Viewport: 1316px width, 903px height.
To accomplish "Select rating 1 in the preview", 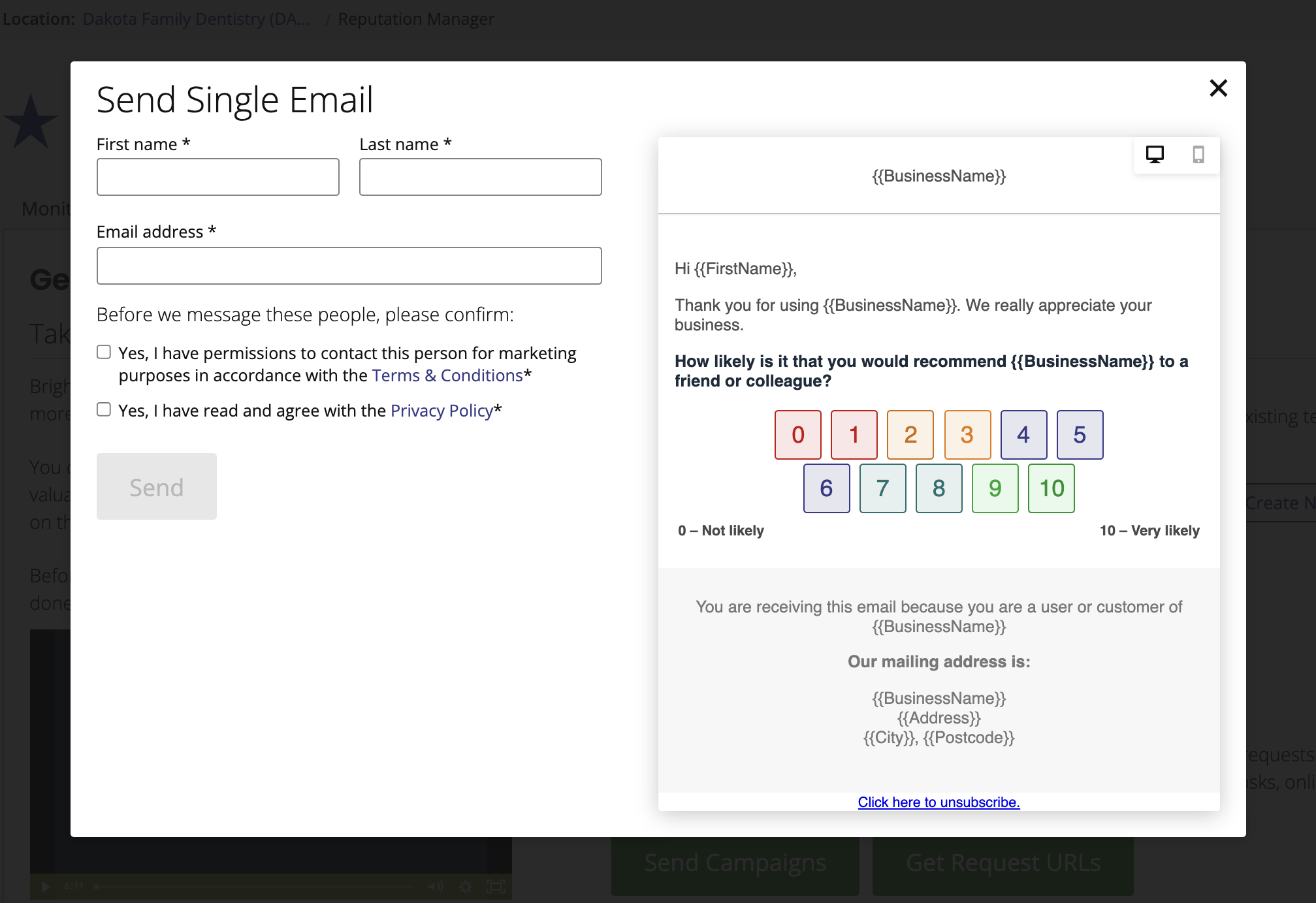I will coord(854,435).
